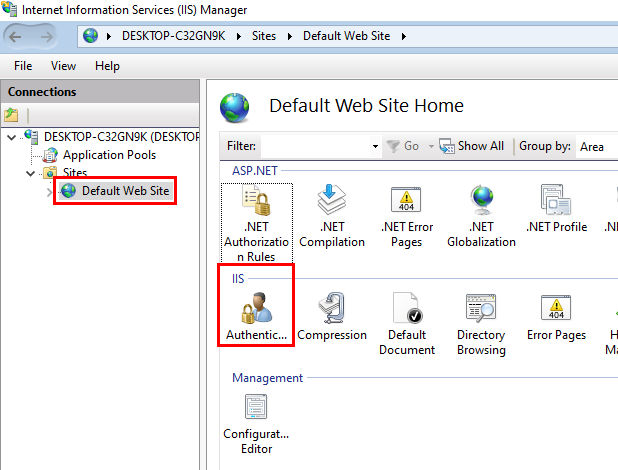Viewport: 618px width, 470px height.
Task: Open the Group by Area combo box
Action: [597, 147]
